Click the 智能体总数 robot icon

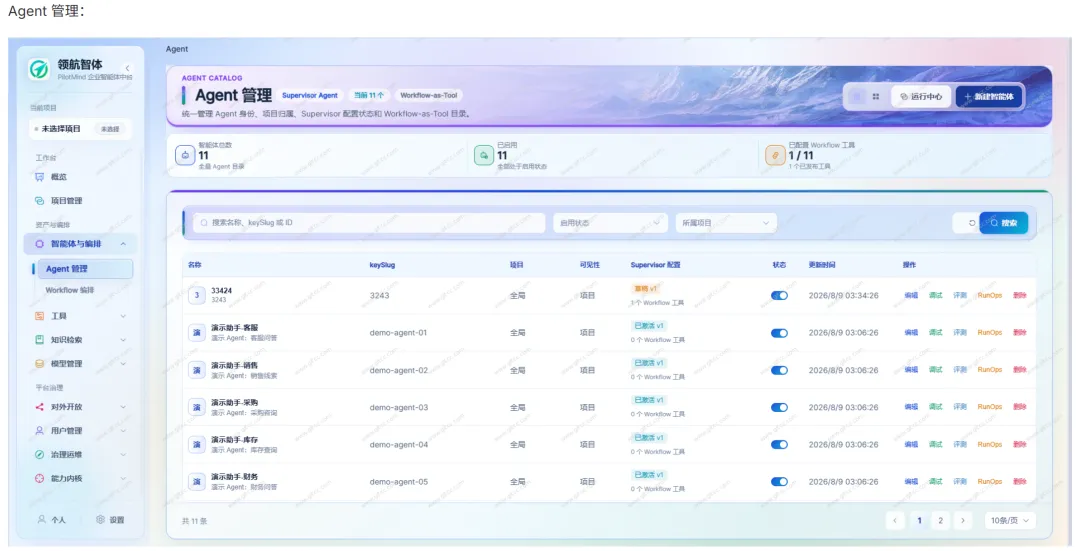(185, 156)
